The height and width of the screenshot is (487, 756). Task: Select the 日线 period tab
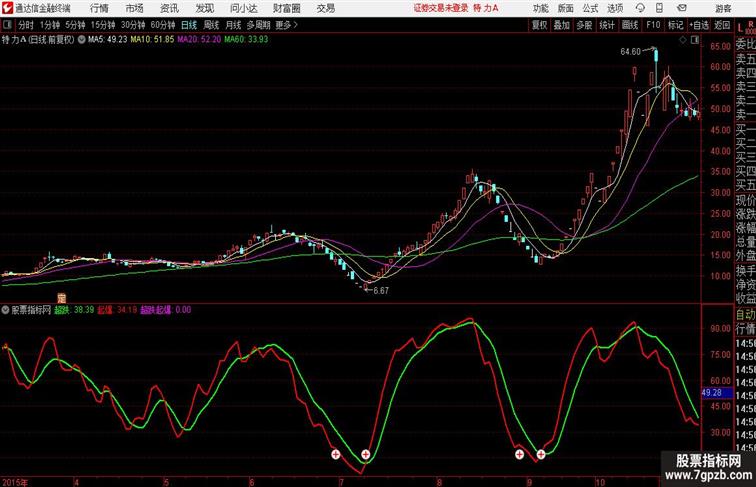point(189,25)
